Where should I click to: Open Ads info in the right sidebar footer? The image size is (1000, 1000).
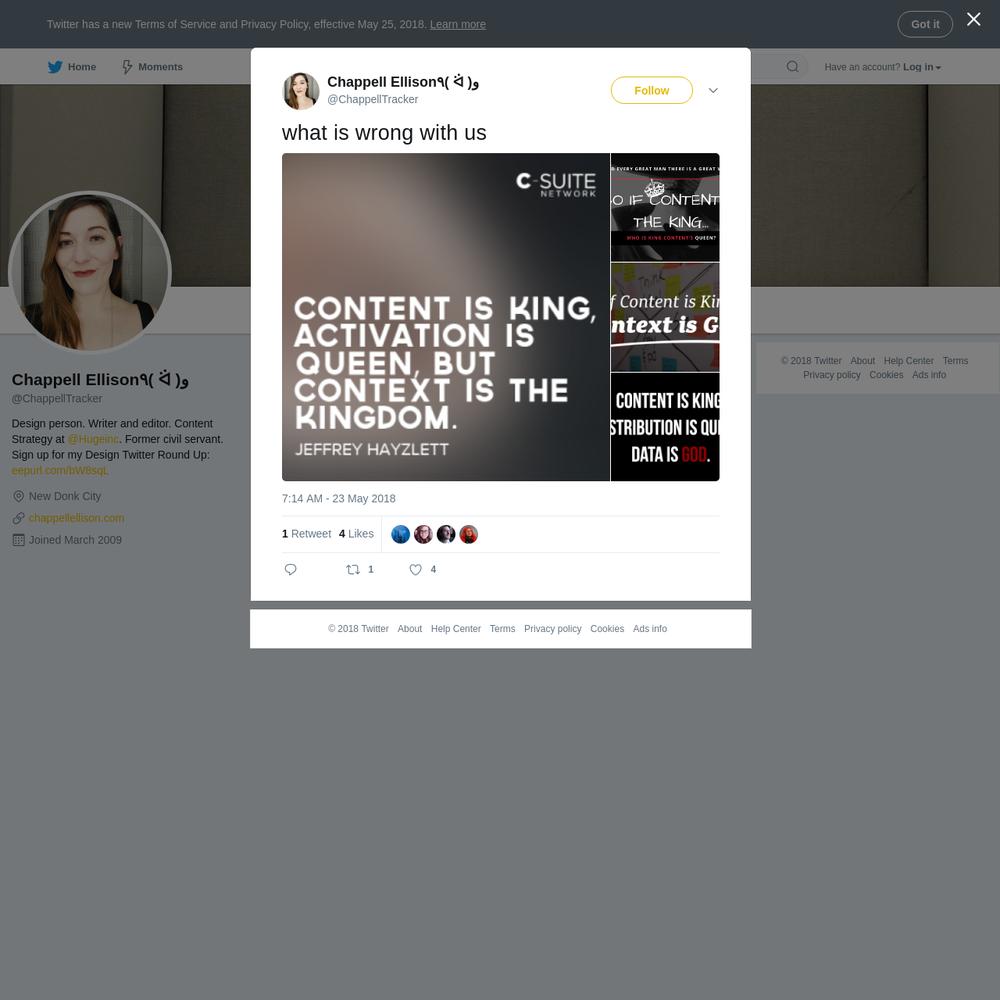(x=929, y=375)
